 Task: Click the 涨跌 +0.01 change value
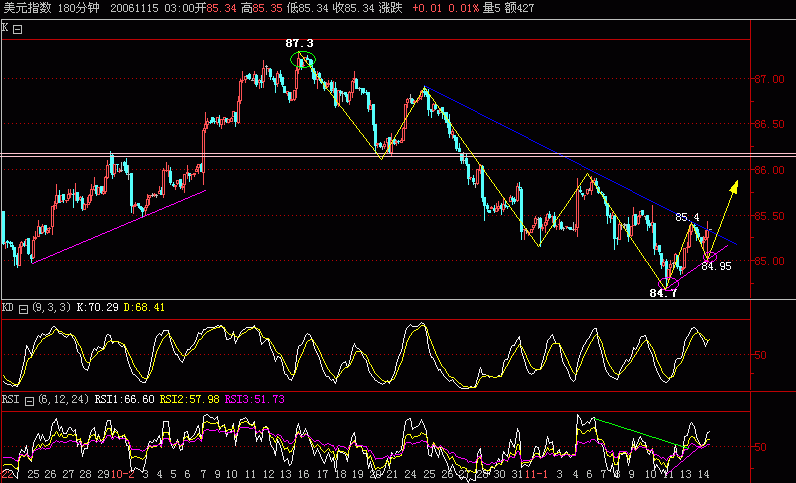(x=411, y=8)
